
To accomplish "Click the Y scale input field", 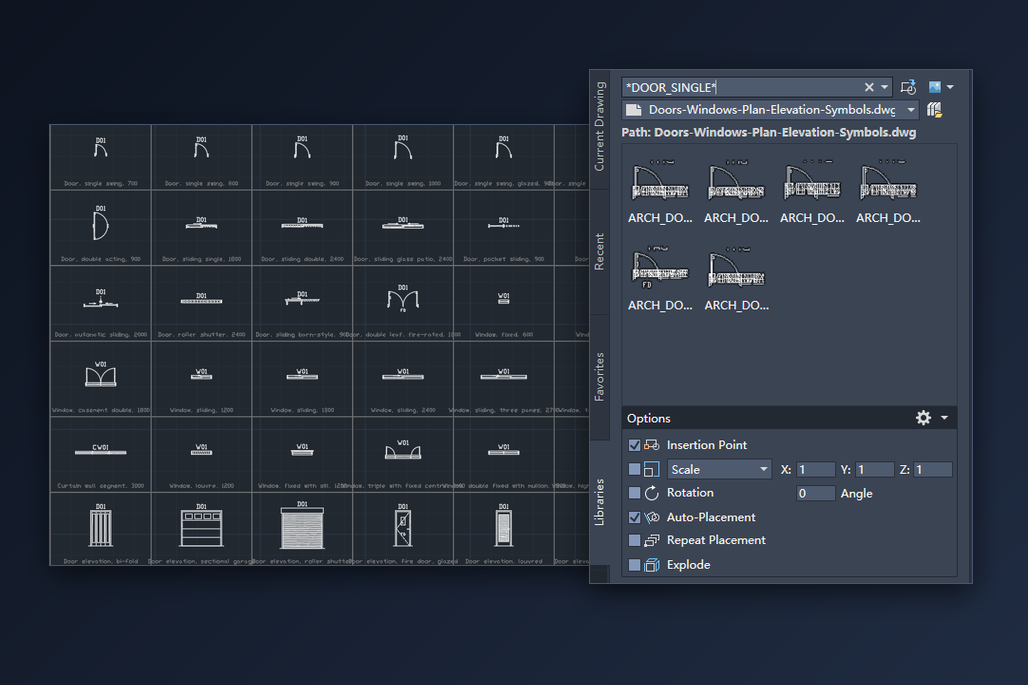I will (874, 469).
